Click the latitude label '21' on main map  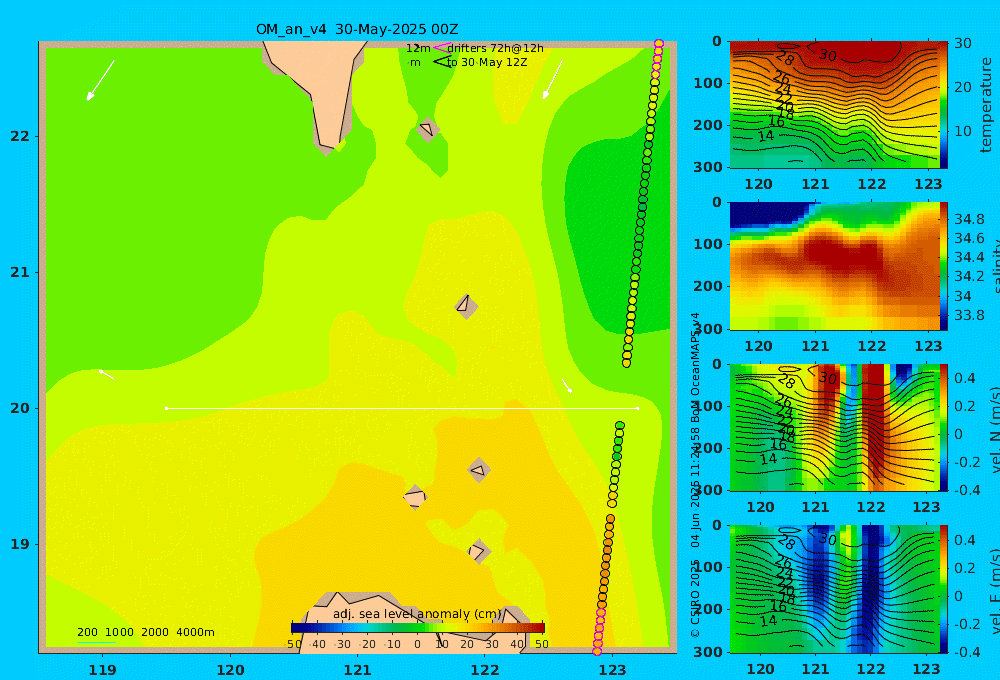tap(20, 272)
